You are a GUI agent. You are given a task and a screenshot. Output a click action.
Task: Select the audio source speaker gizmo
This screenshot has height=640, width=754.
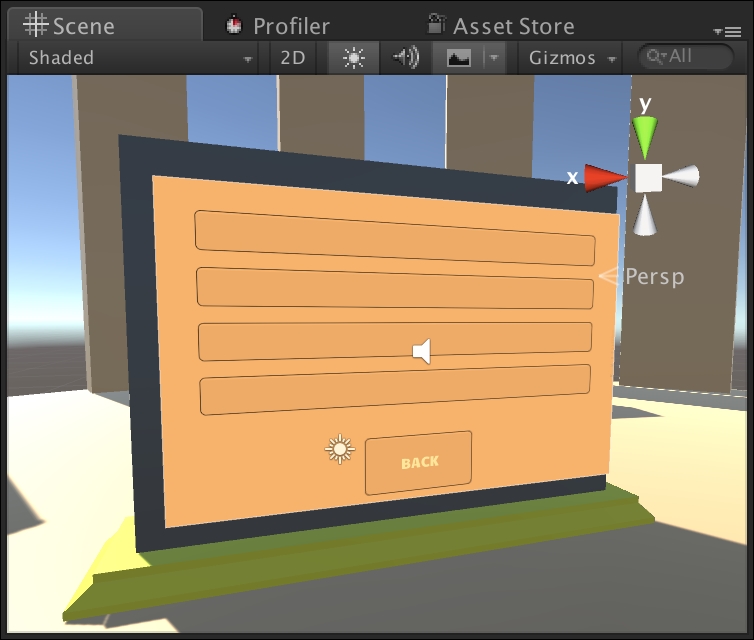422,351
